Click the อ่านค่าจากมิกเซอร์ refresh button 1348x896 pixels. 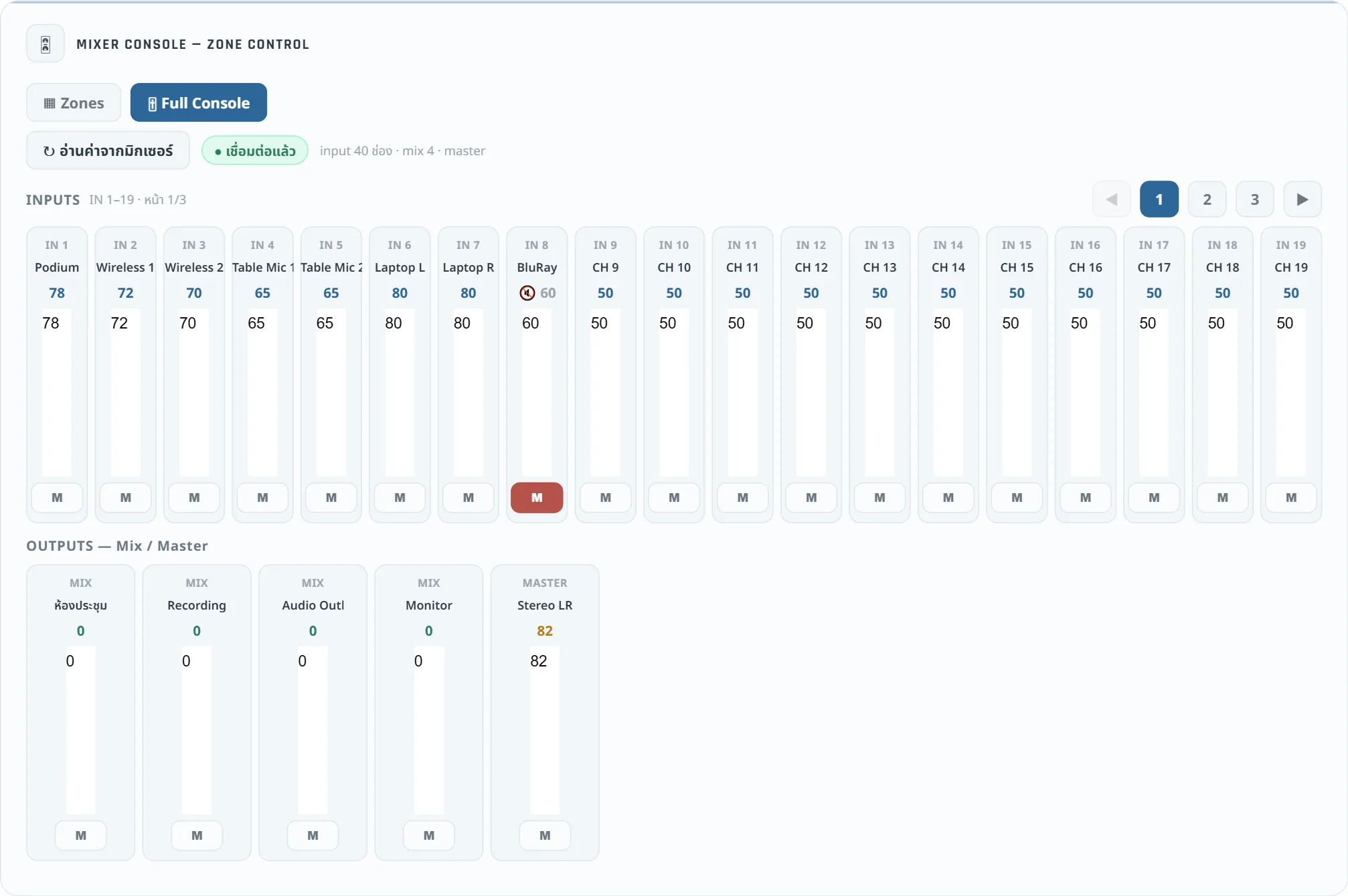click(x=108, y=151)
